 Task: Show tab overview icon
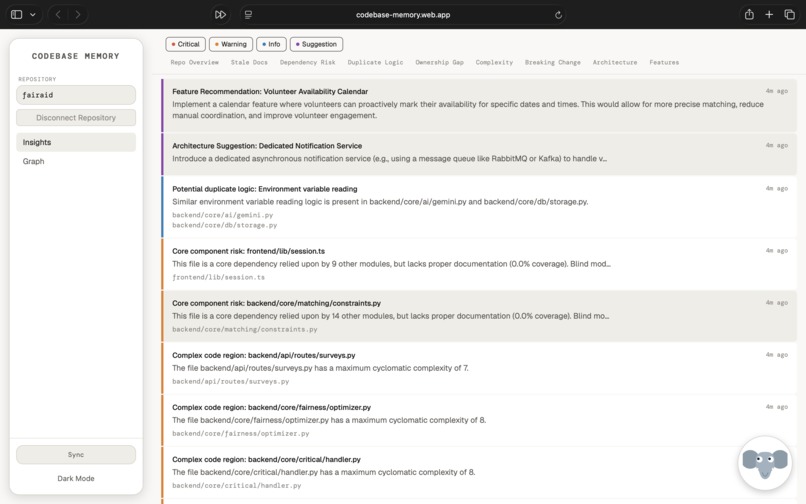790,14
